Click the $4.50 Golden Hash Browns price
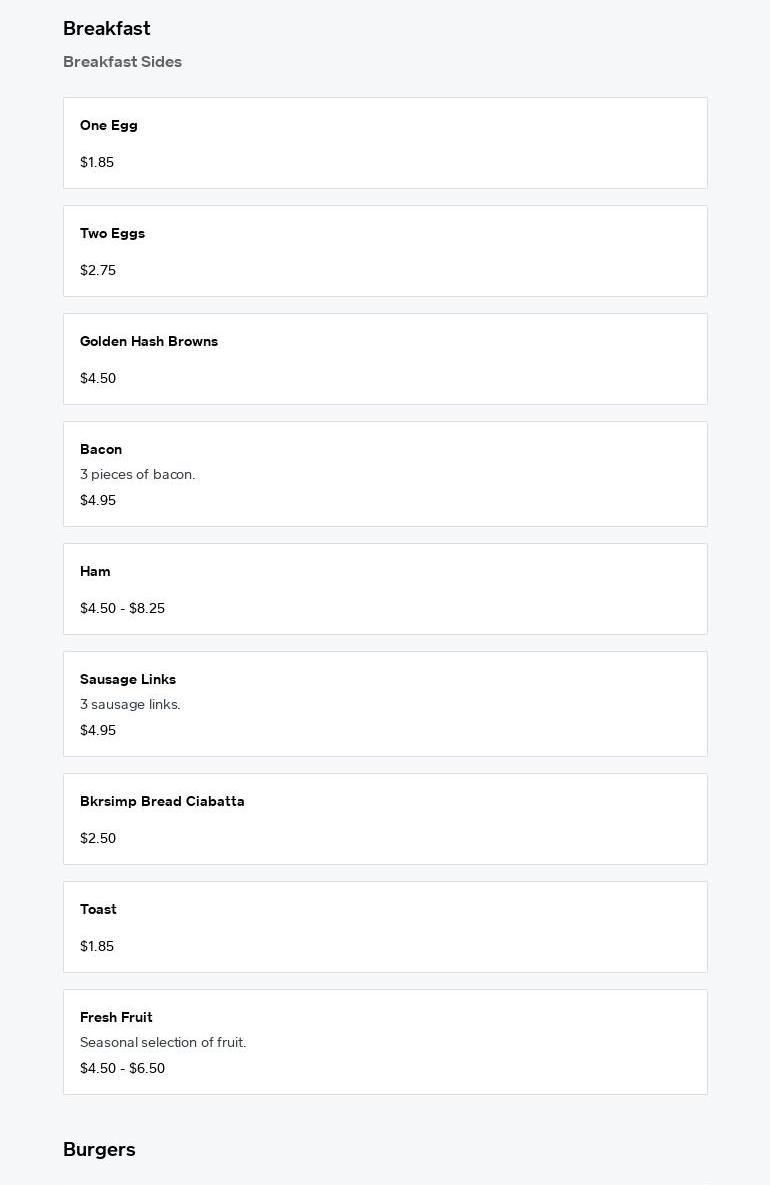 coord(98,379)
